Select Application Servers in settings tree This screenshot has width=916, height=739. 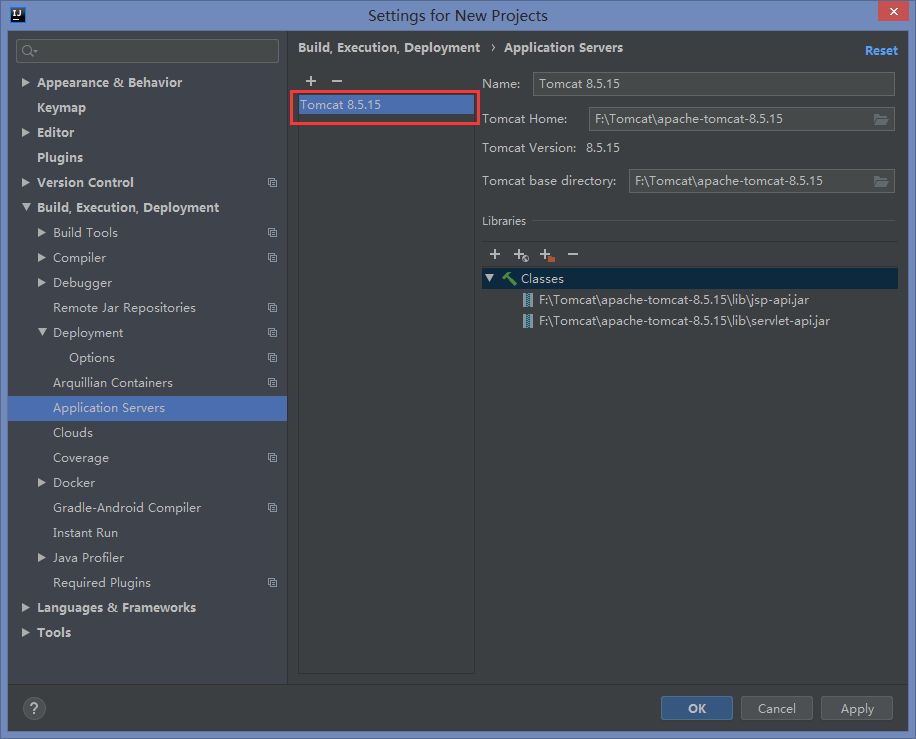point(147,408)
